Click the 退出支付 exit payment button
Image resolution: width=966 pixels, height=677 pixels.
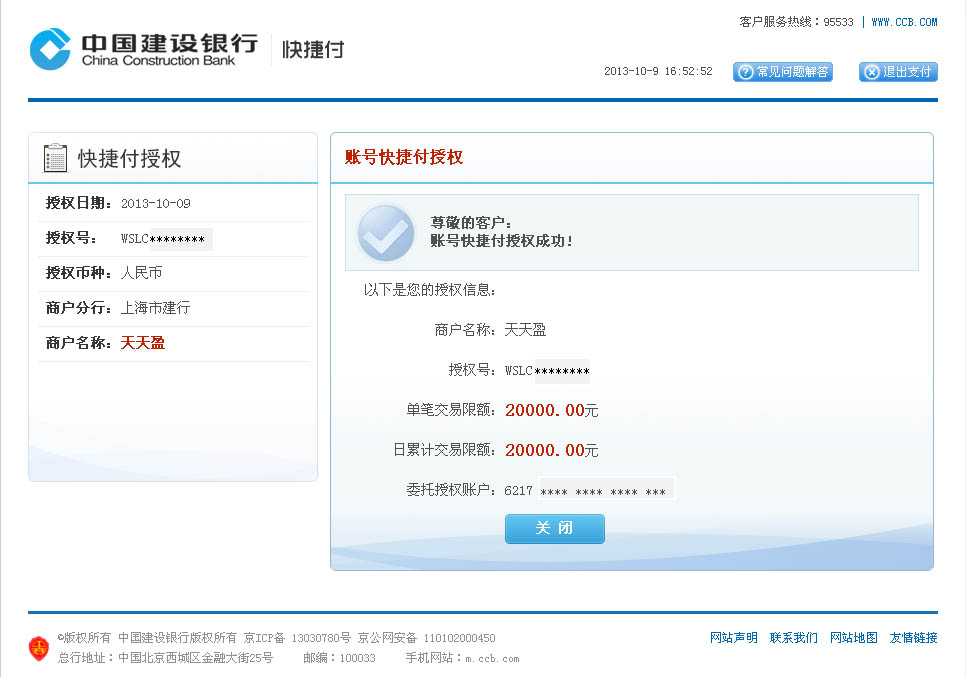tap(898, 72)
